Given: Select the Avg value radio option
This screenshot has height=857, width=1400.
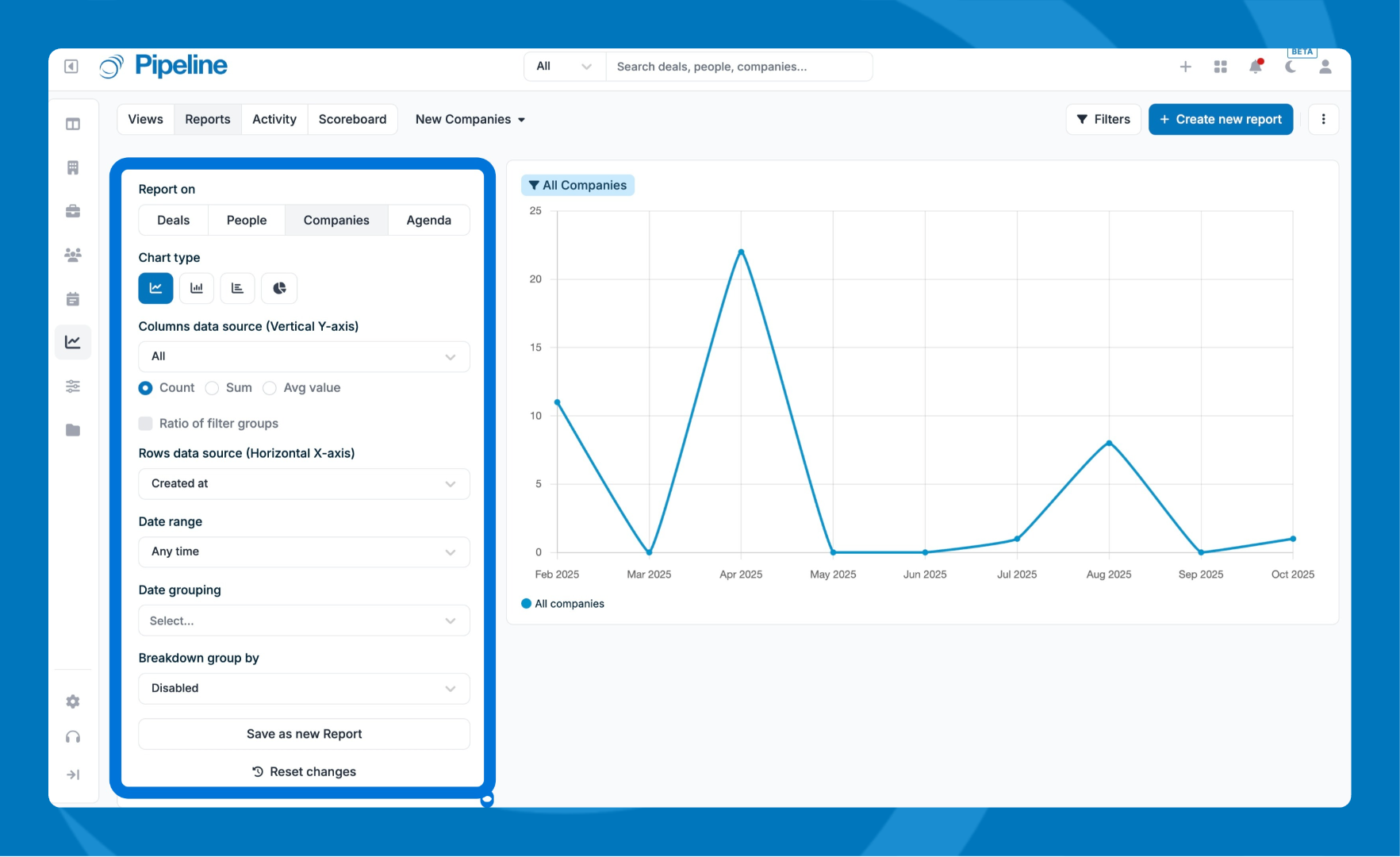Looking at the screenshot, I should pyautogui.click(x=270, y=388).
